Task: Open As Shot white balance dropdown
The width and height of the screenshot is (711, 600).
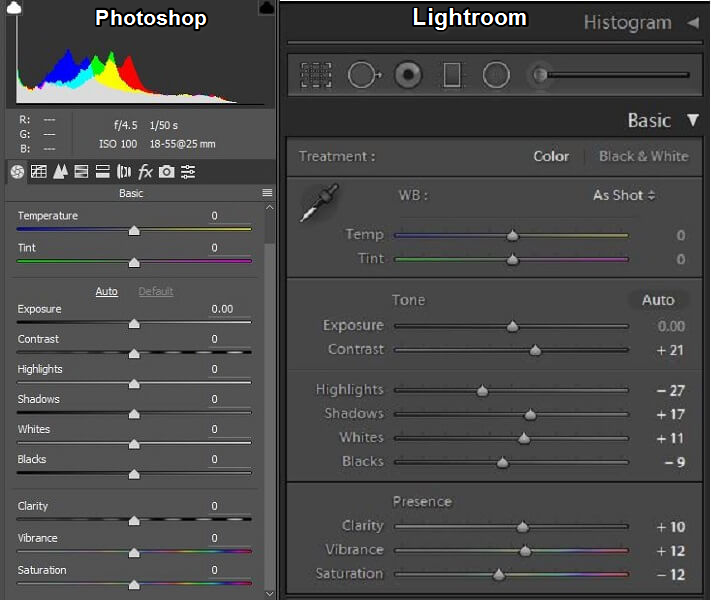Action: pyautogui.click(x=624, y=195)
